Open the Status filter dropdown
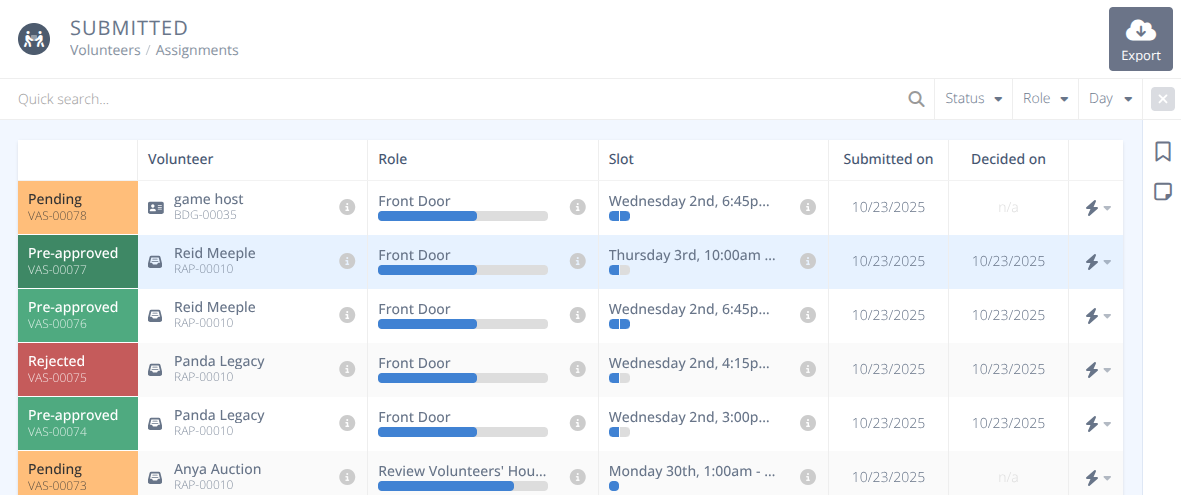The height and width of the screenshot is (495, 1181). click(974, 99)
